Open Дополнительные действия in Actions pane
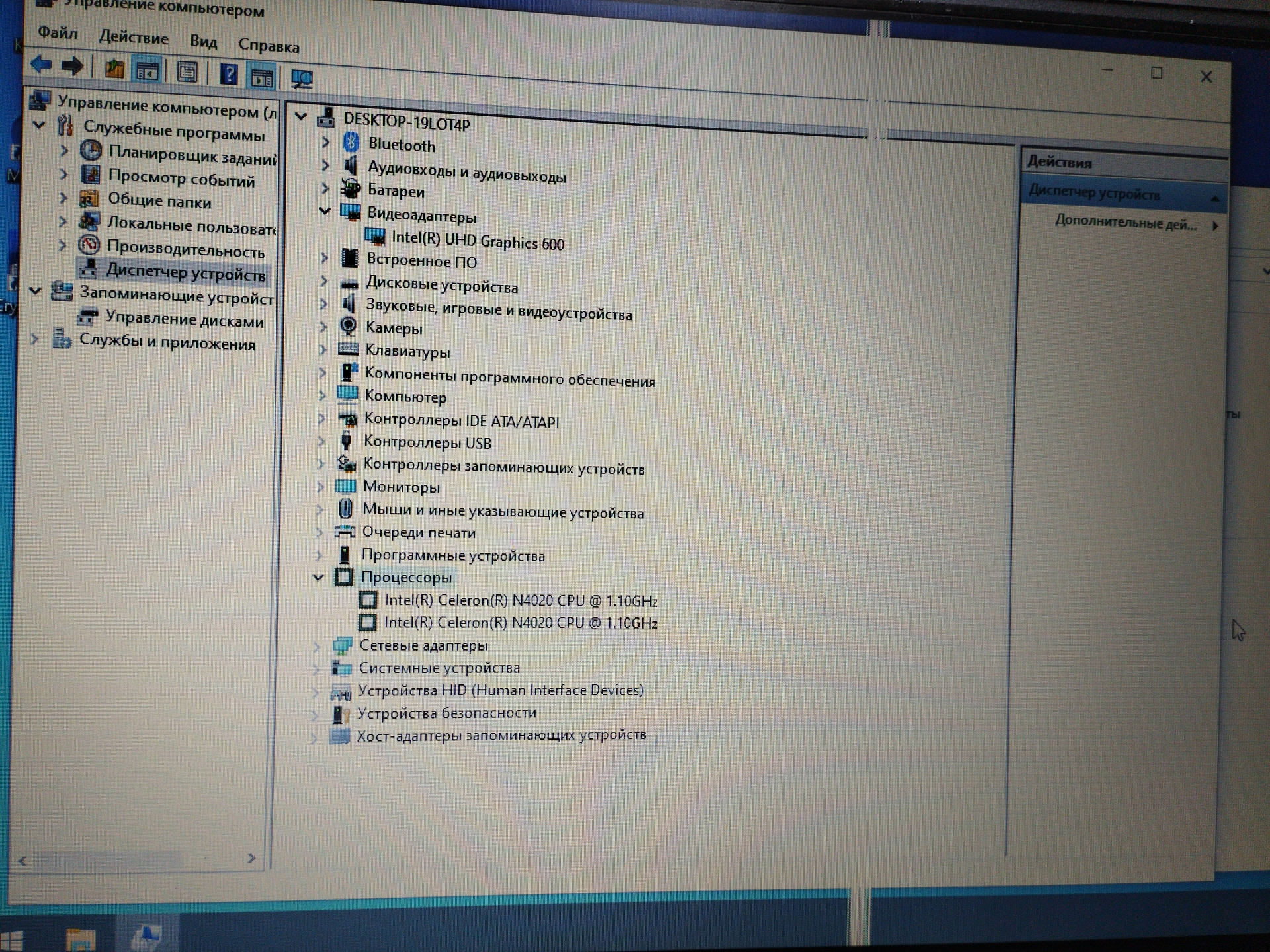Viewport: 1270px width, 952px height. pyautogui.click(x=1126, y=223)
